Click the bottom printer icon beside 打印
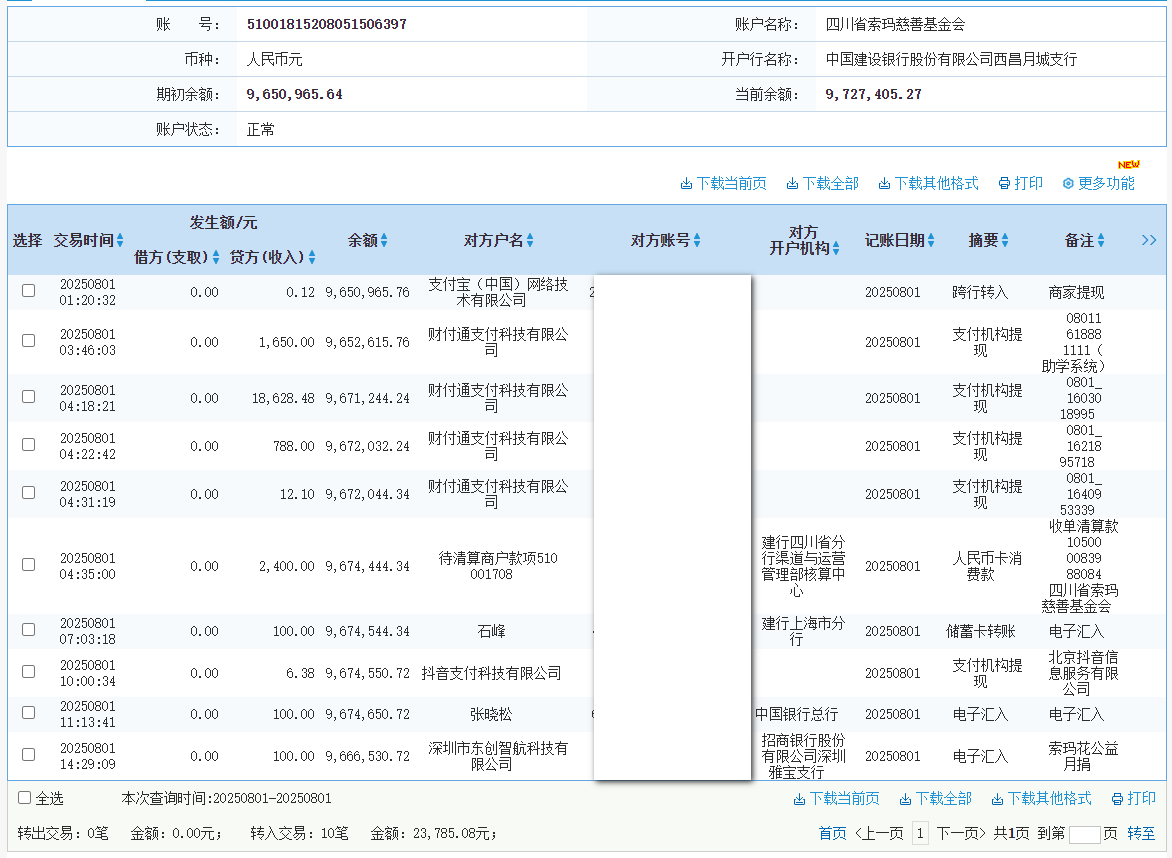 click(x=1117, y=800)
